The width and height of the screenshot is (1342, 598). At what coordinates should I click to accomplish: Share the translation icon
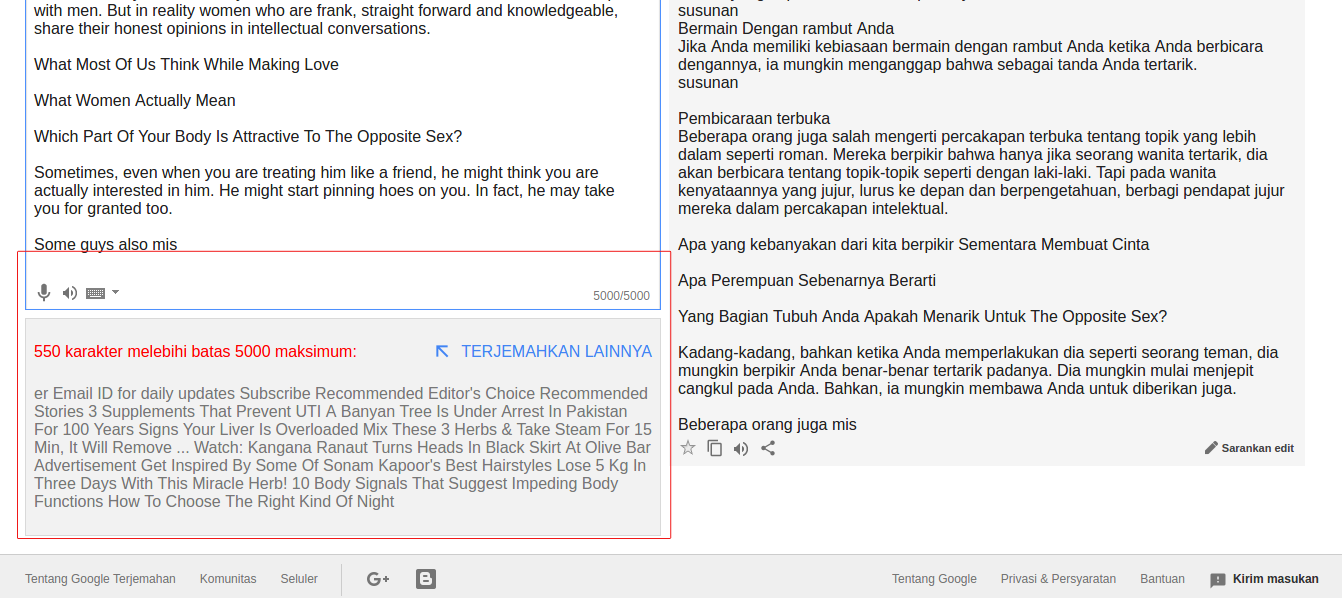pos(768,448)
